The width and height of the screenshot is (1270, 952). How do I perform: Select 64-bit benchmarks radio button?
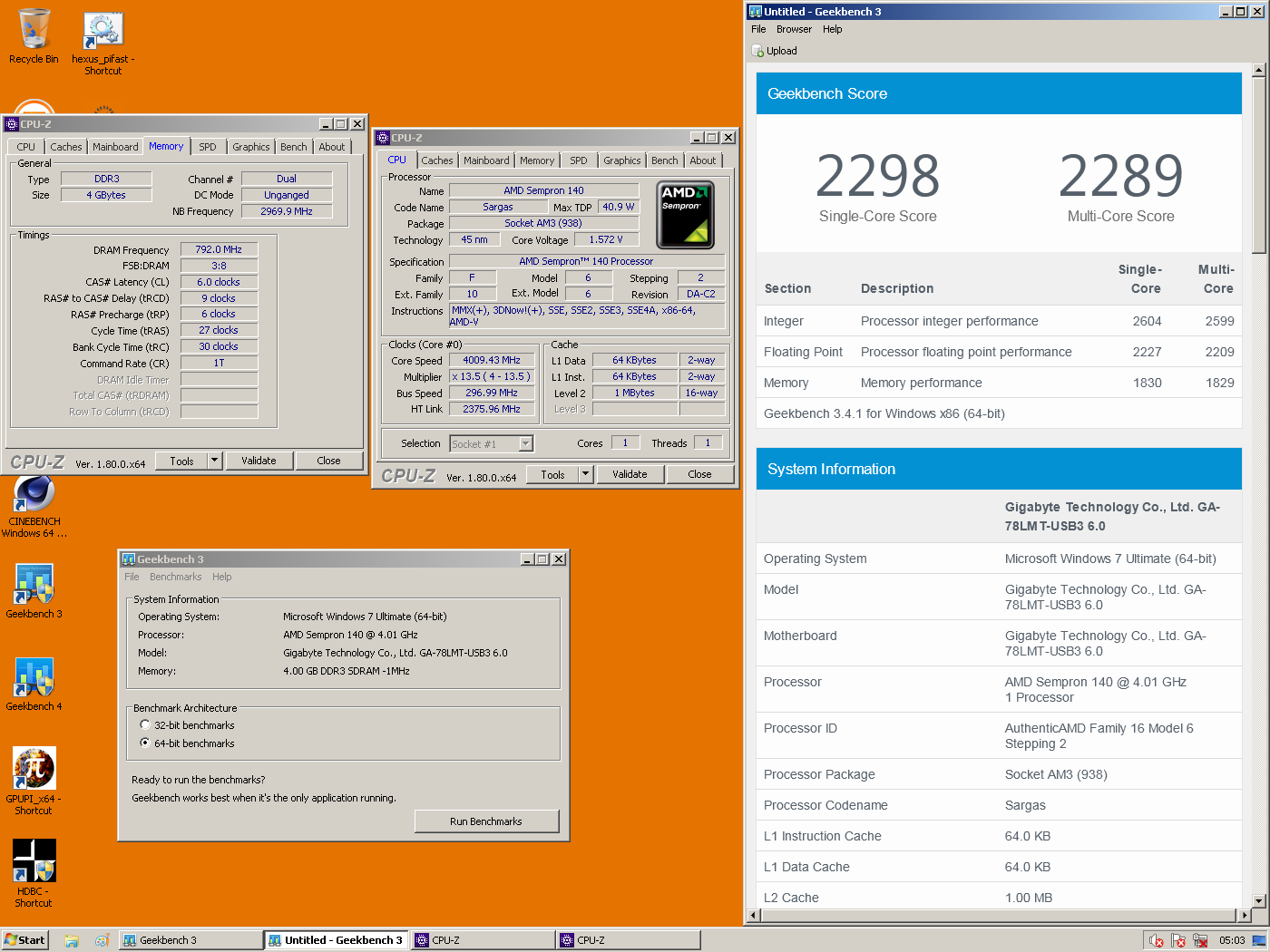pos(145,743)
